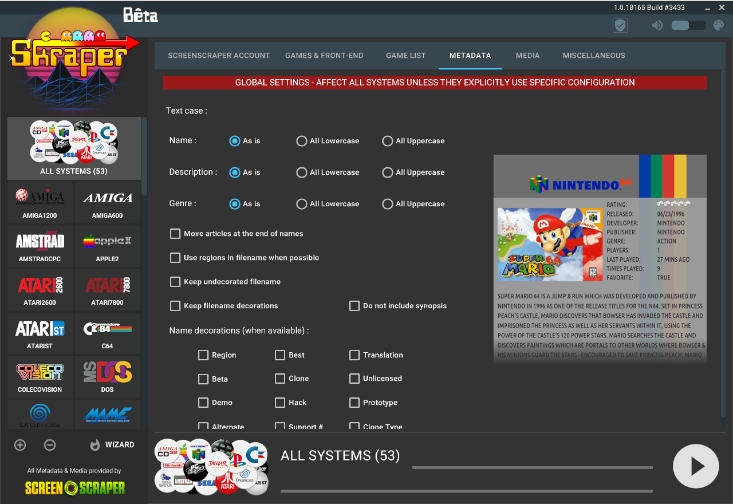Screen dimensions: 733x504
Task: Click the global settings red banner
Action: click(435, 82)
